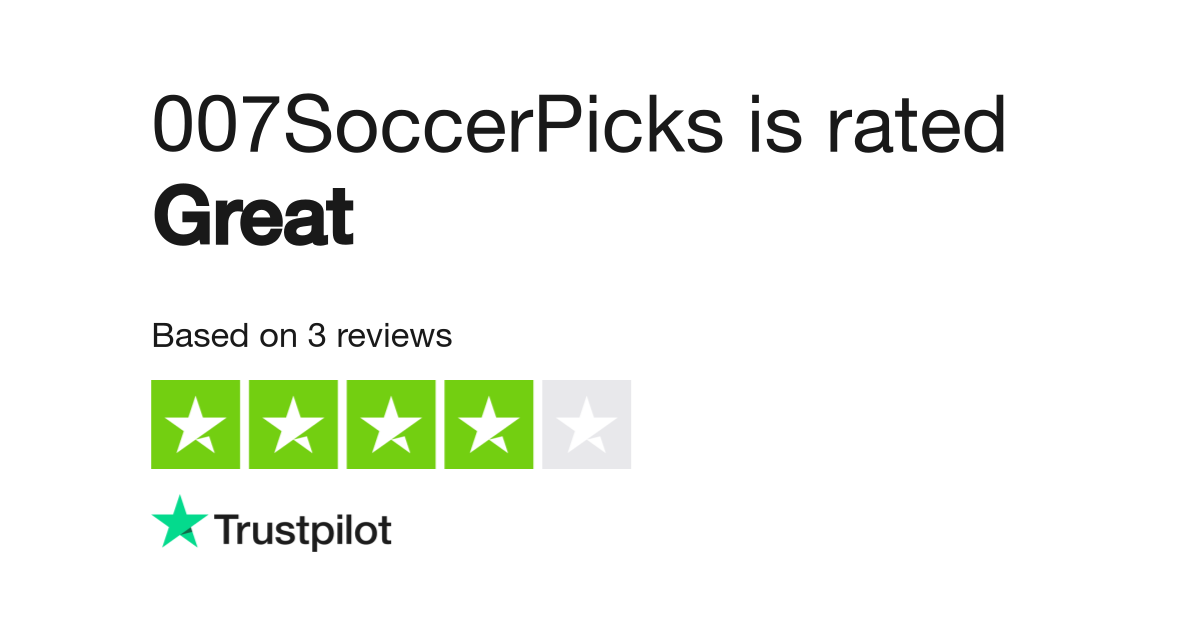The width and height of the screenshot is (1200, 627).
Task: Choose the third green rating star
Action: [391, 424]
